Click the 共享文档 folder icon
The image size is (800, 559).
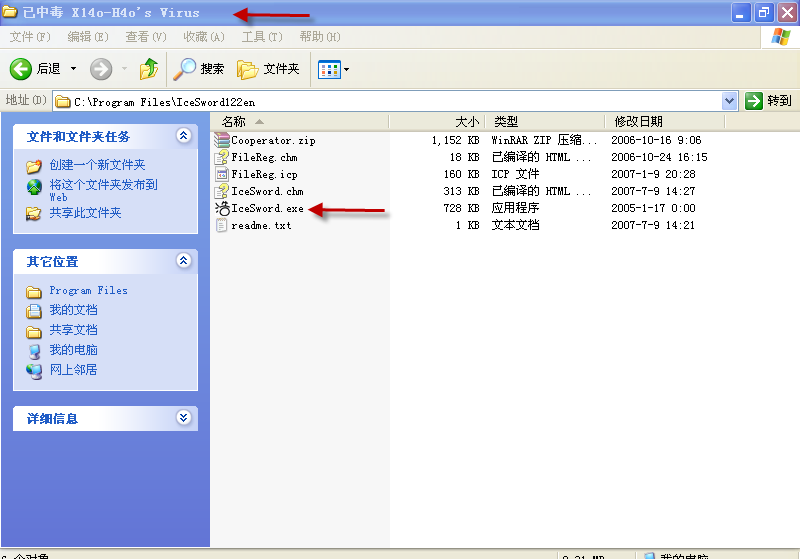click(34, 332)
